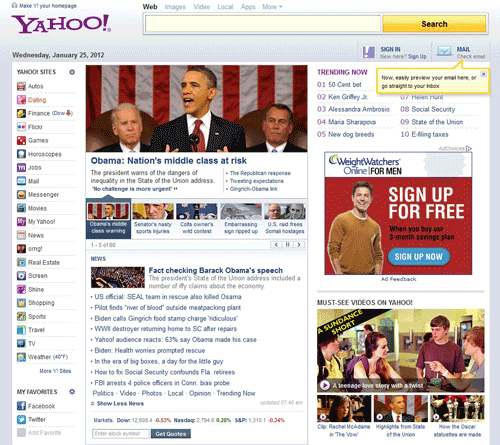Image resolution: width=500 pixels, height=445 pixels.
Task: Expand the More search menu
Action: (x=272, y=7)
